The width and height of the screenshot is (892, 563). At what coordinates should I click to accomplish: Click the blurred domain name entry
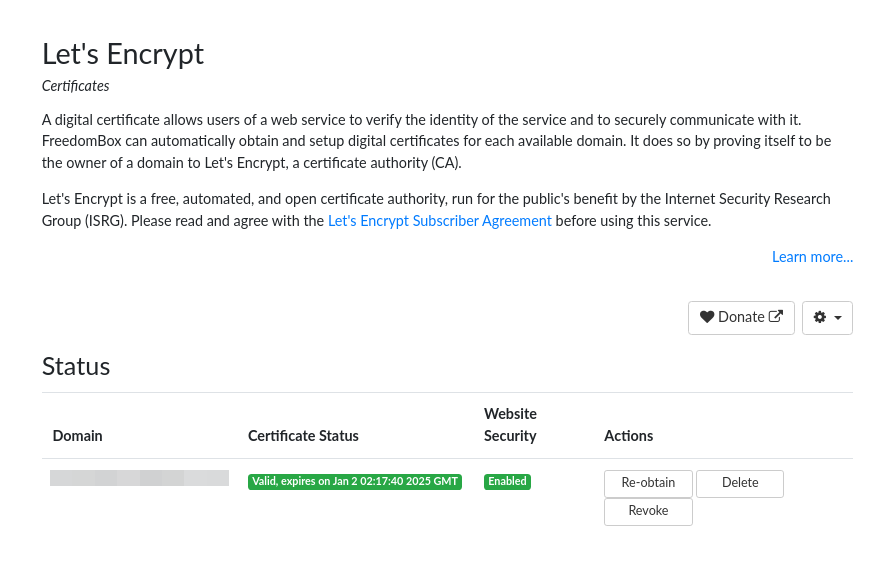(139, 478)
